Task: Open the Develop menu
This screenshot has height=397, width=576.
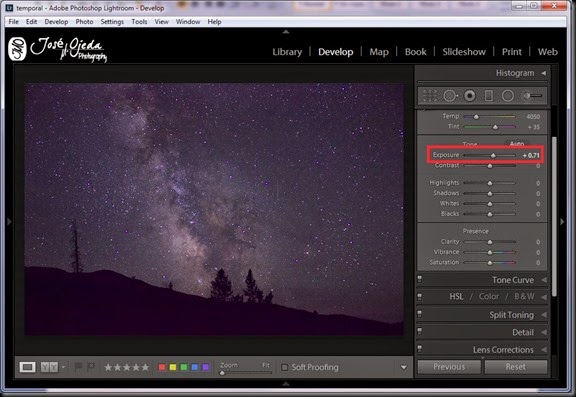Action: click(x=56, y=22)
